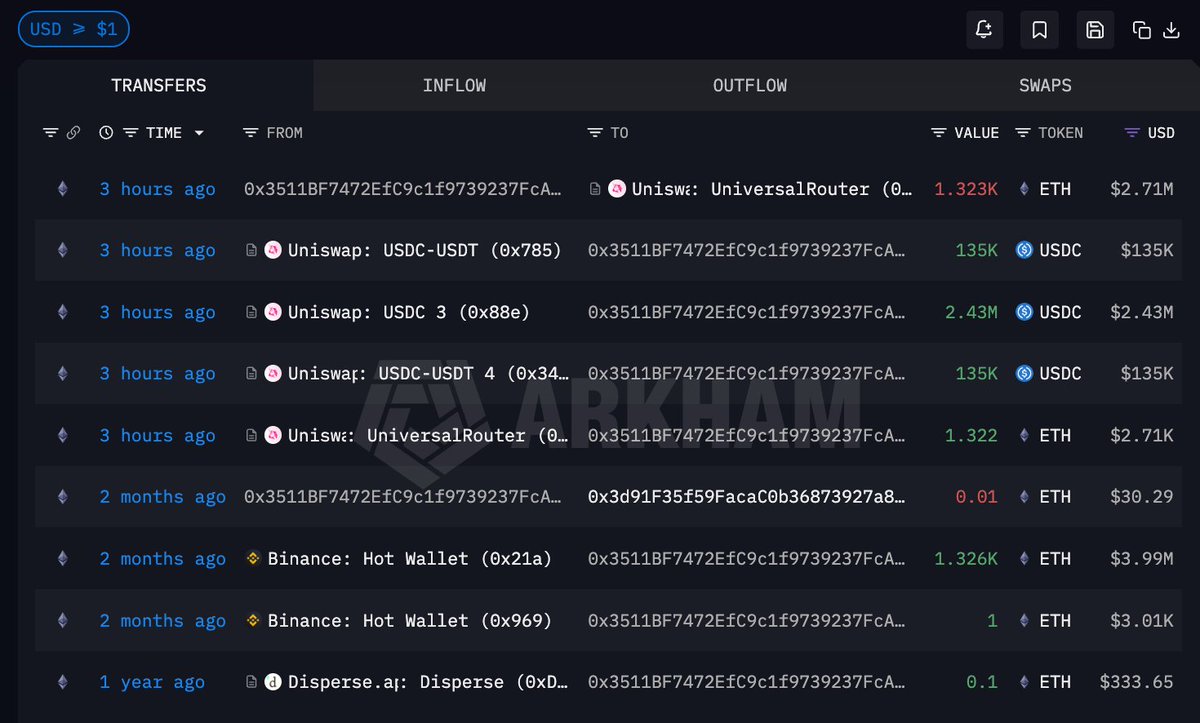The width and height of the screenshot is (1200, 723).
Task: Switch to the INFLOW tab
Action: 454,85
